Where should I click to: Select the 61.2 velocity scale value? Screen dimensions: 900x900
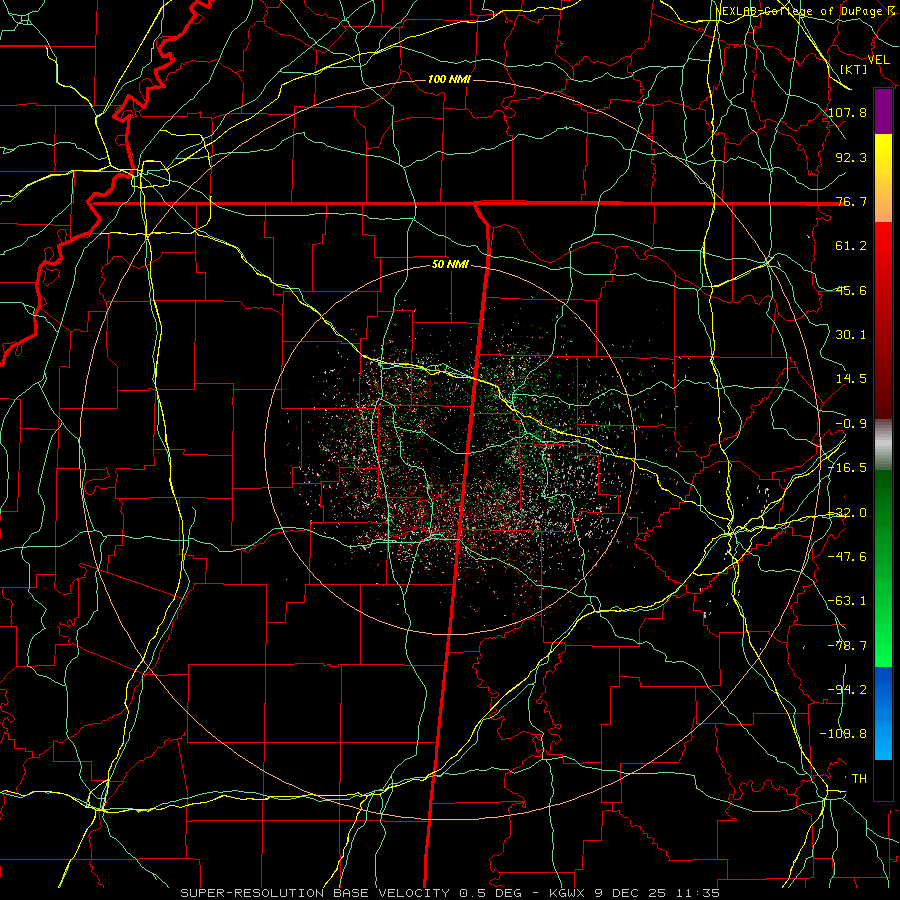click(x=851, y=246)
